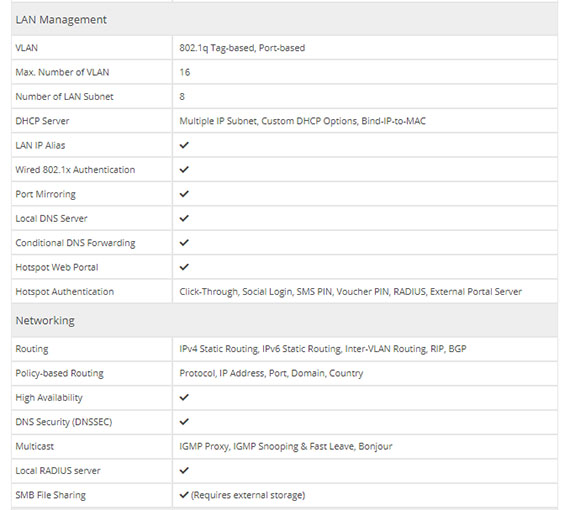Click the Multicast IGMP Proxy text
The width and height of the screenshot is (570, 510).
tap(204, 446)
